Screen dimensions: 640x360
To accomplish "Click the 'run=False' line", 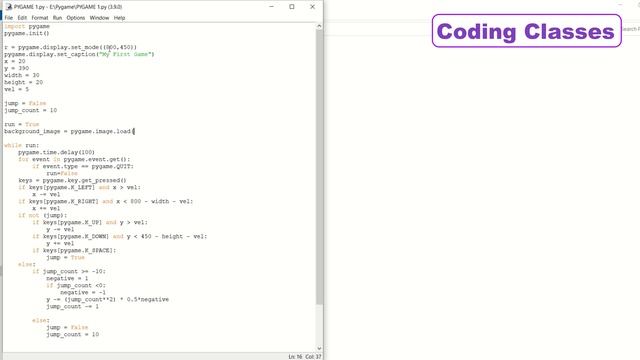I will (x=62, y=173).
